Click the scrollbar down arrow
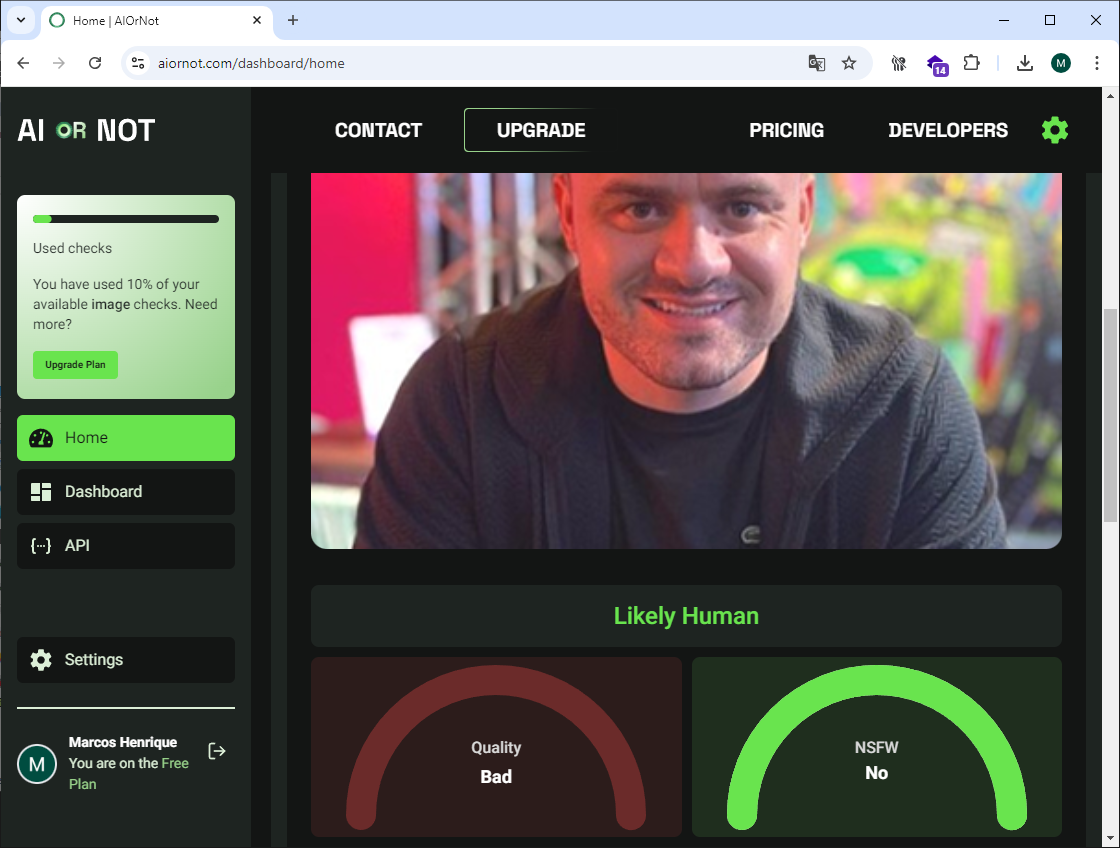 click(x=1110, y=838)
